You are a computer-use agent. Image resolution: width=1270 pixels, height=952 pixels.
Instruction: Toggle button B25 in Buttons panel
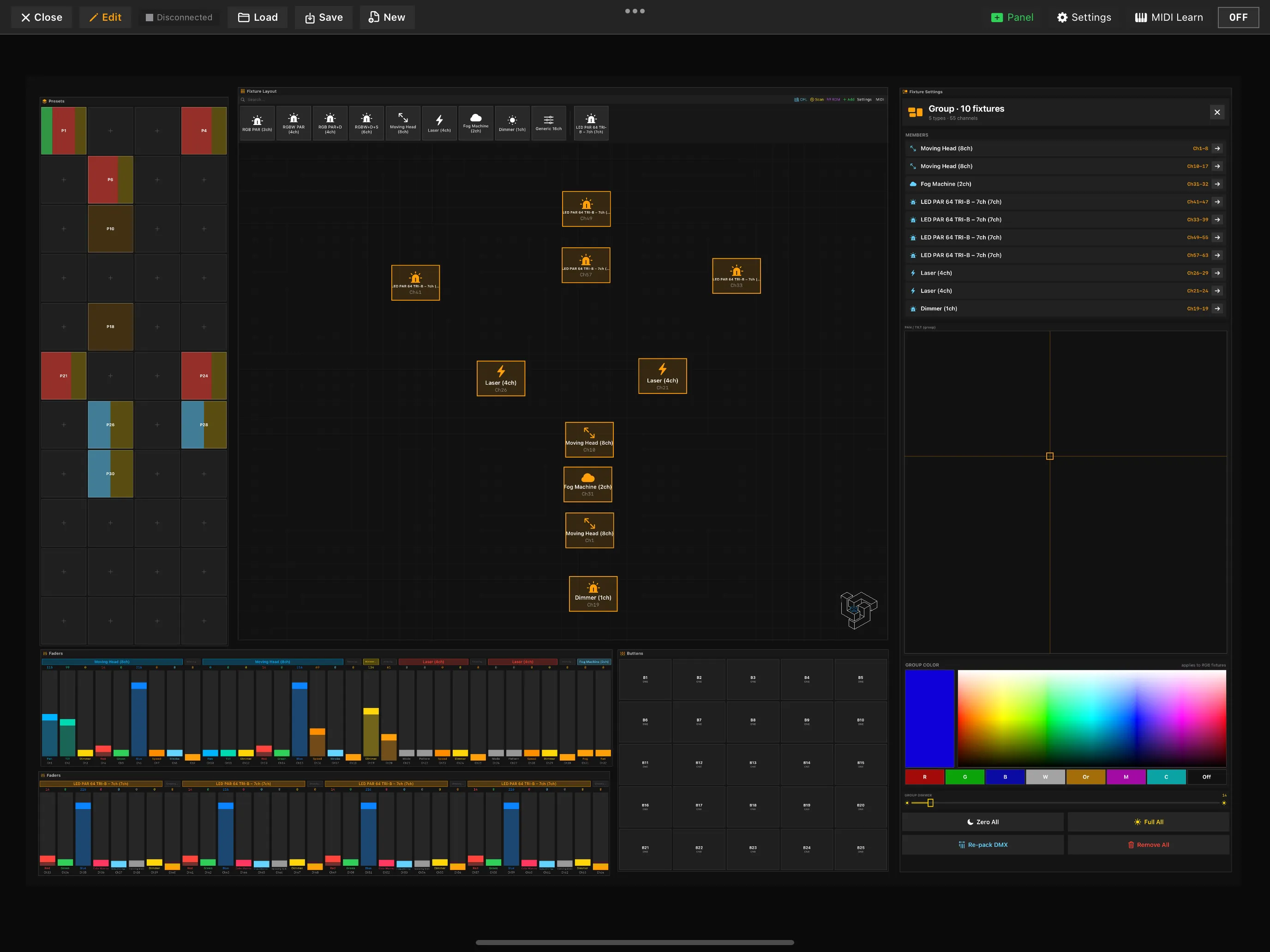coord(861,849)
